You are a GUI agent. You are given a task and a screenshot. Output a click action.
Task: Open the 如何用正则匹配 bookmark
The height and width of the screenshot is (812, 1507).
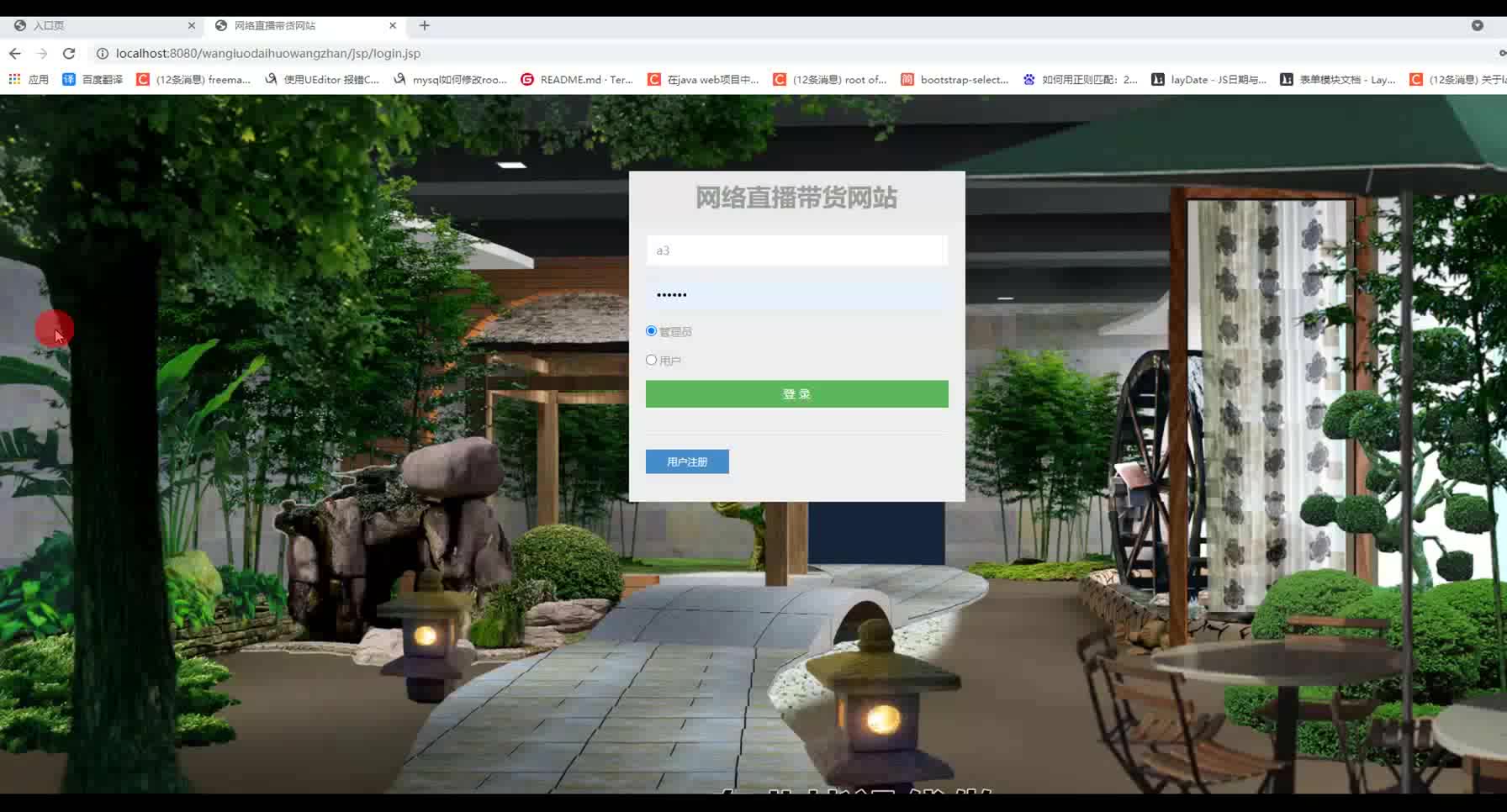click(1081, 79)
